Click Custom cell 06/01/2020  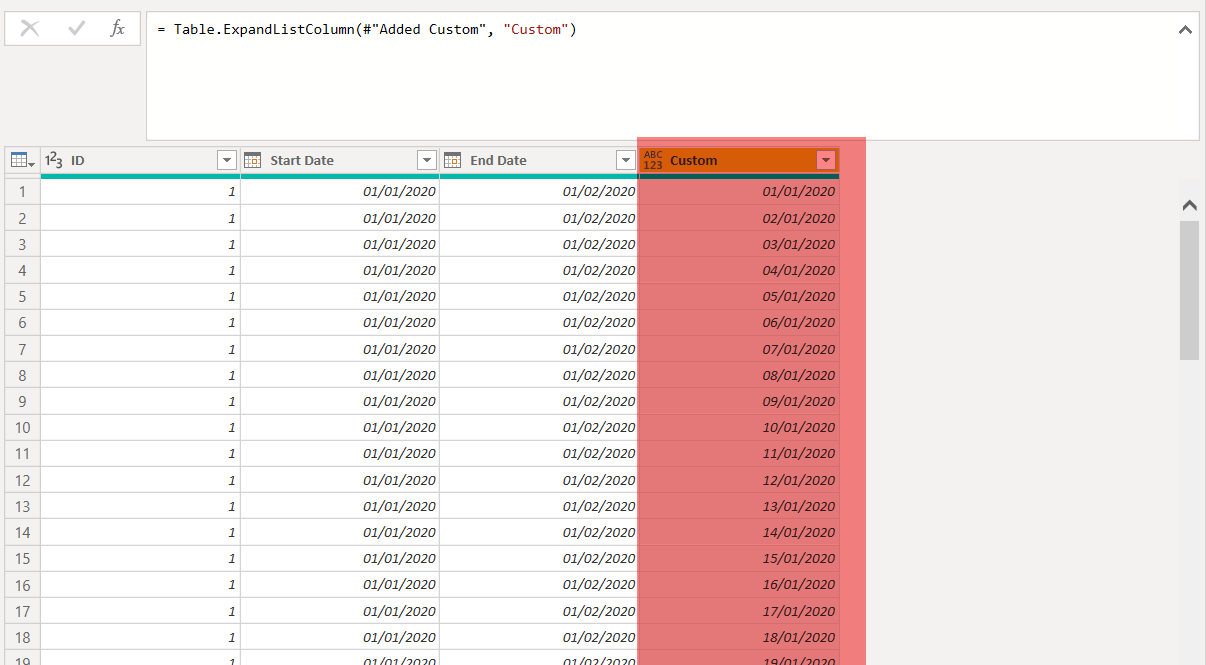(x=739, y=322)
